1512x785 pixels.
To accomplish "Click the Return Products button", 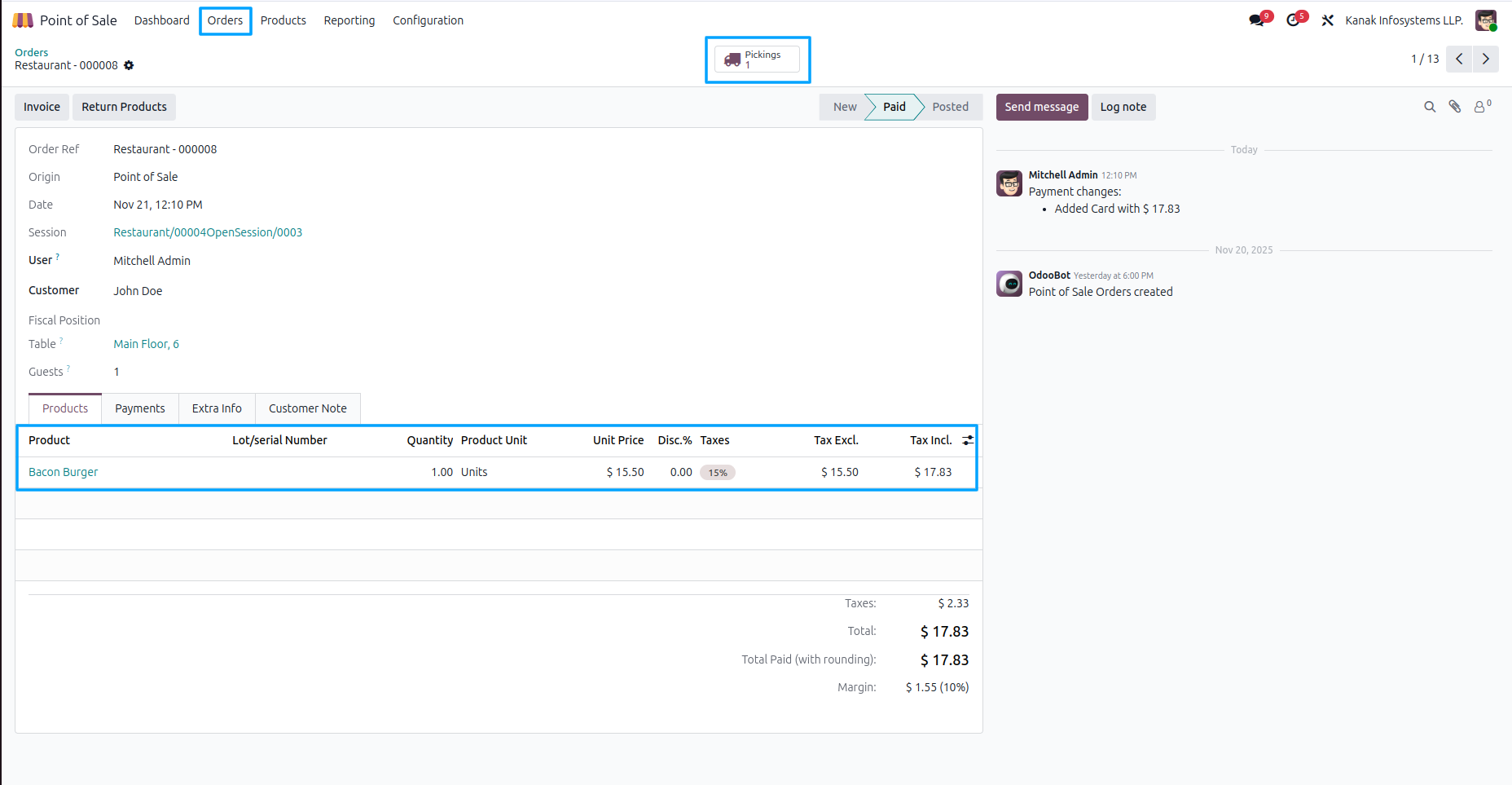I will pyautogui.click(x=124, y=107).
